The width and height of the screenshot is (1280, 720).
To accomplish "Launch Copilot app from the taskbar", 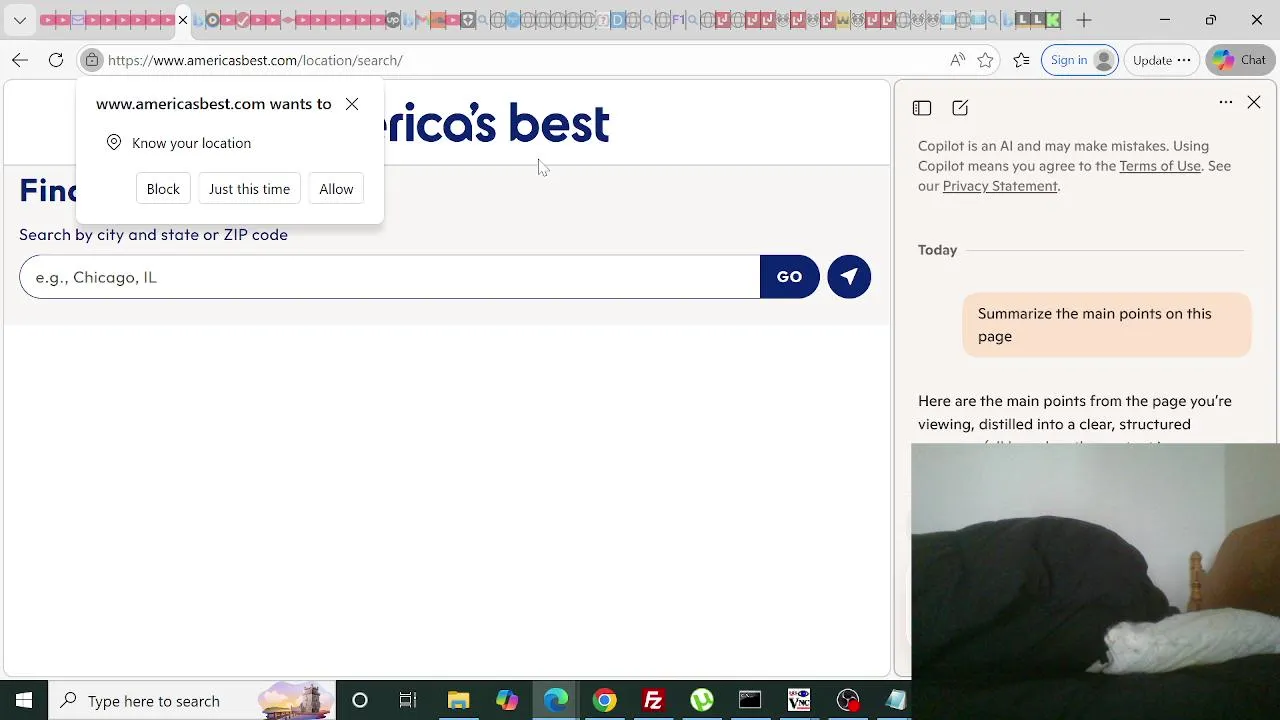I will coord(507,701).
